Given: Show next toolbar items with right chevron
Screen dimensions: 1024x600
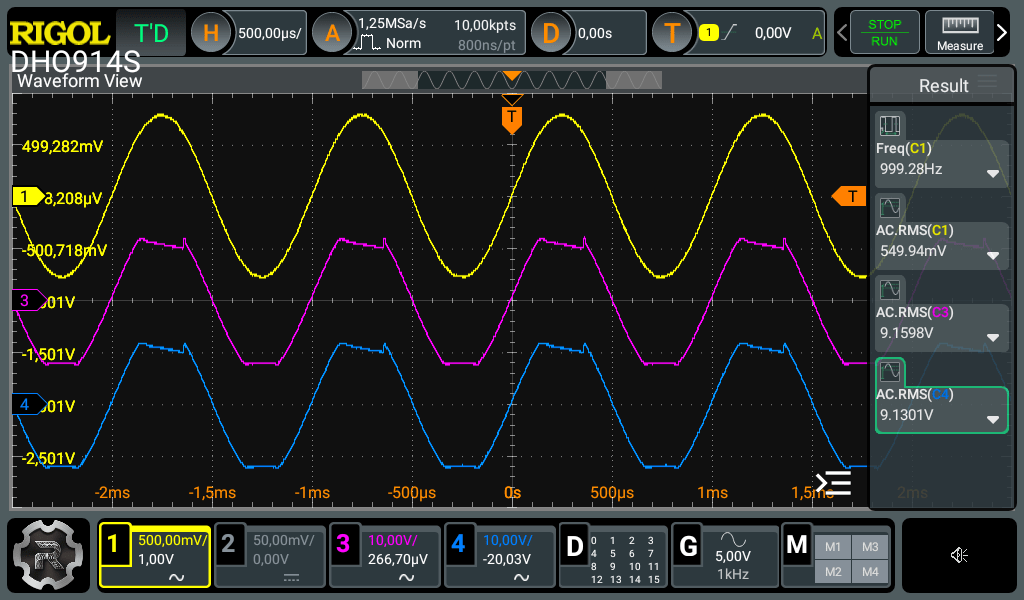Looking at the screenshot, I should pos(1002,32).
